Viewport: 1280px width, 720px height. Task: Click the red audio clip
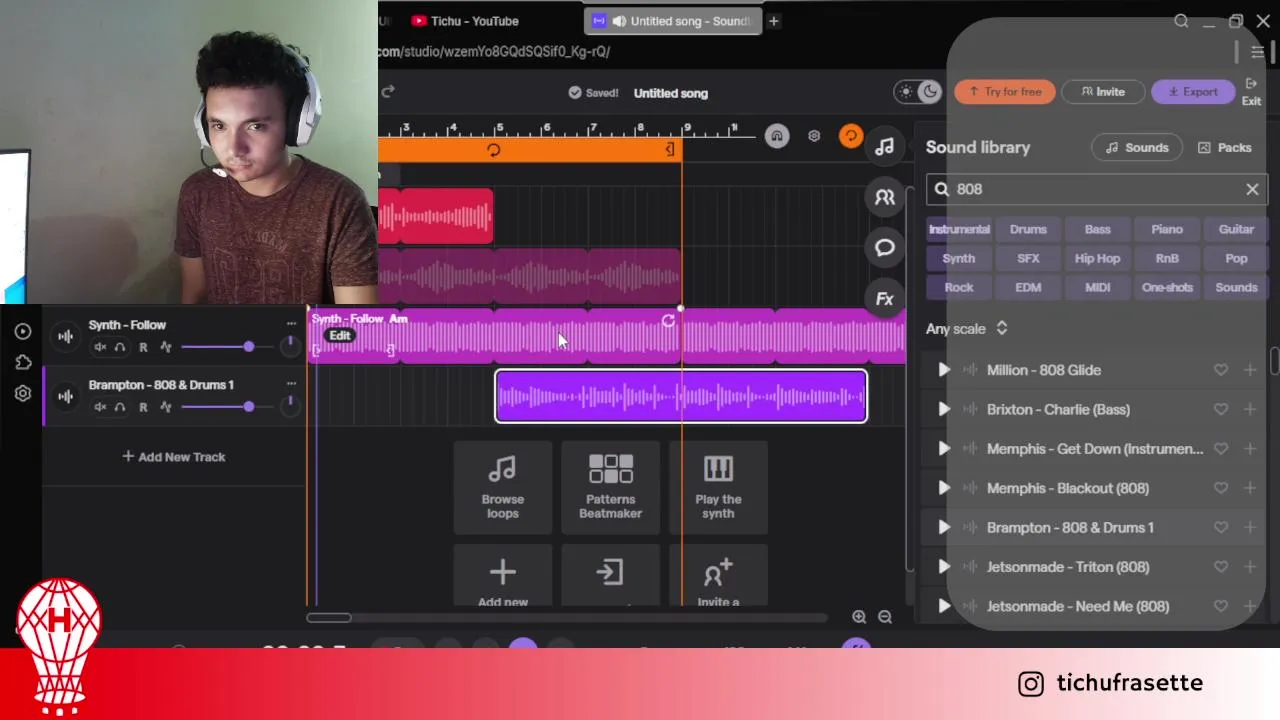436,216
